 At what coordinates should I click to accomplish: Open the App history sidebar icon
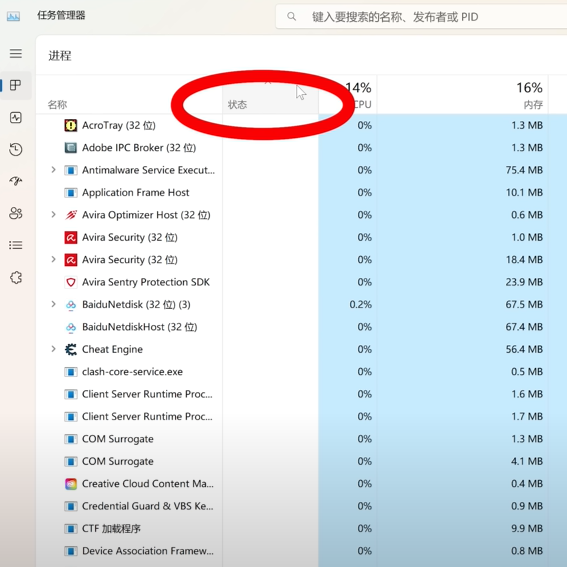16,149
